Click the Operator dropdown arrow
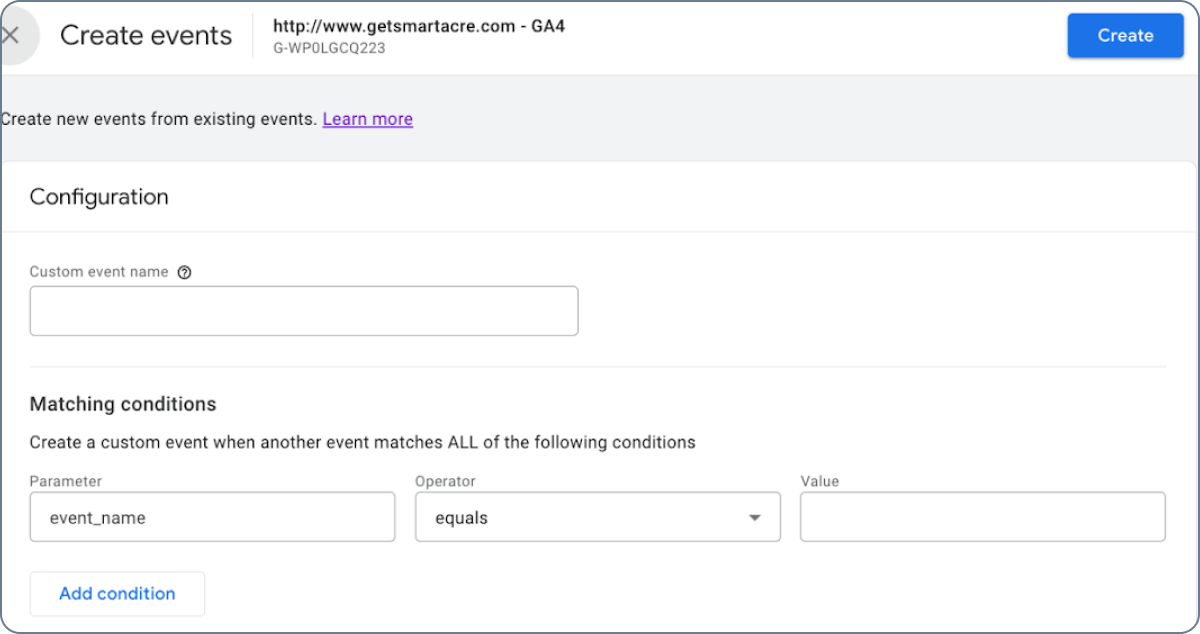Screen dimensions: 1200x634 coord(754,517)
